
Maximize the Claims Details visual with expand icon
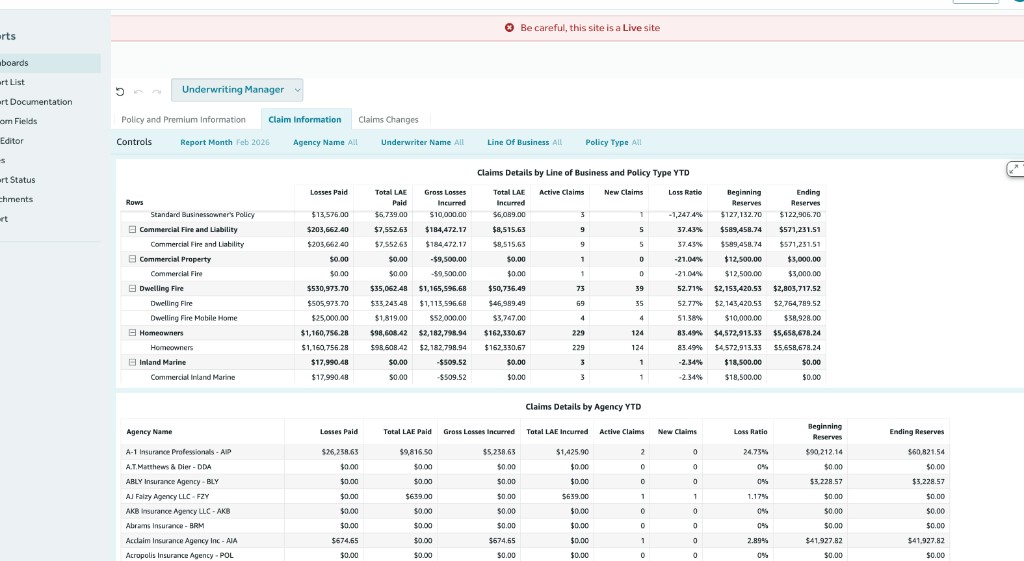click(x=1014, y=169)
